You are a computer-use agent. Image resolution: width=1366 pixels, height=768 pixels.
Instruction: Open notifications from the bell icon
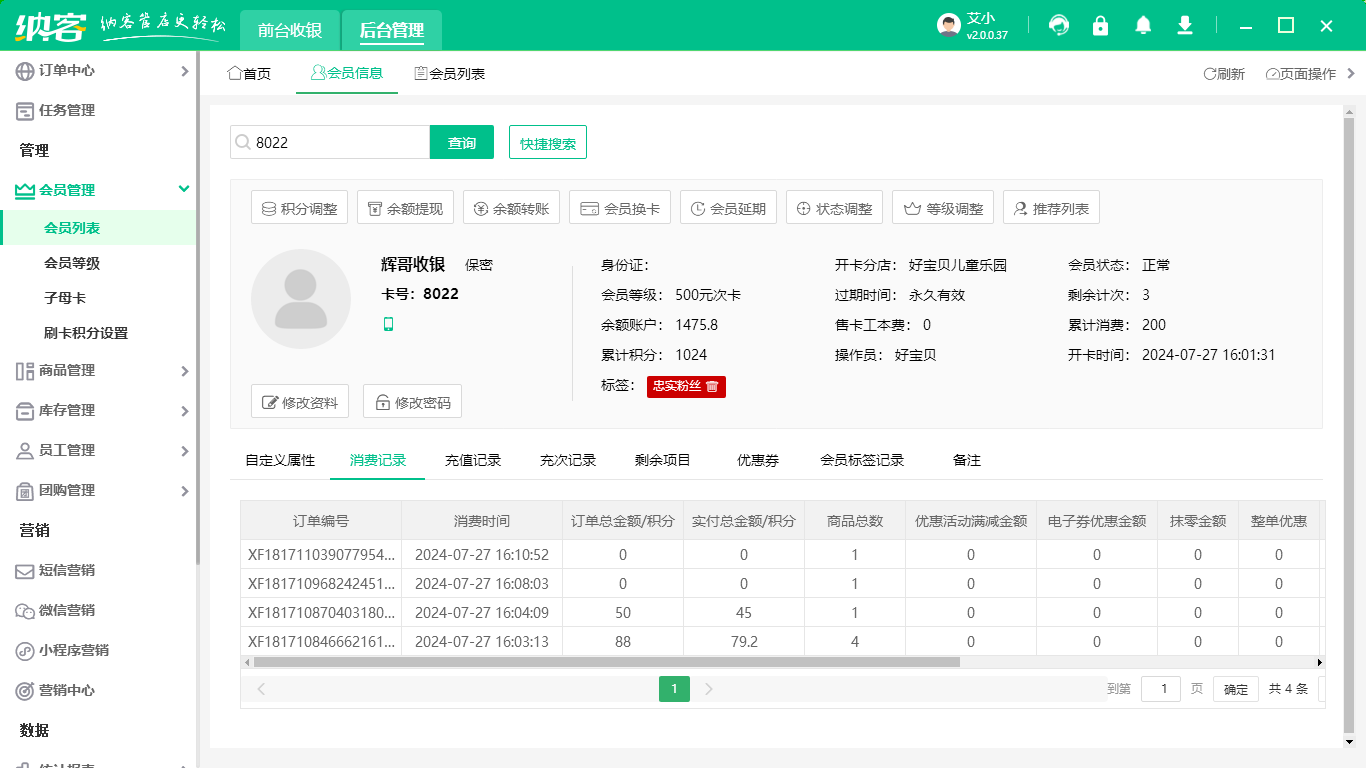point(1142,25)
